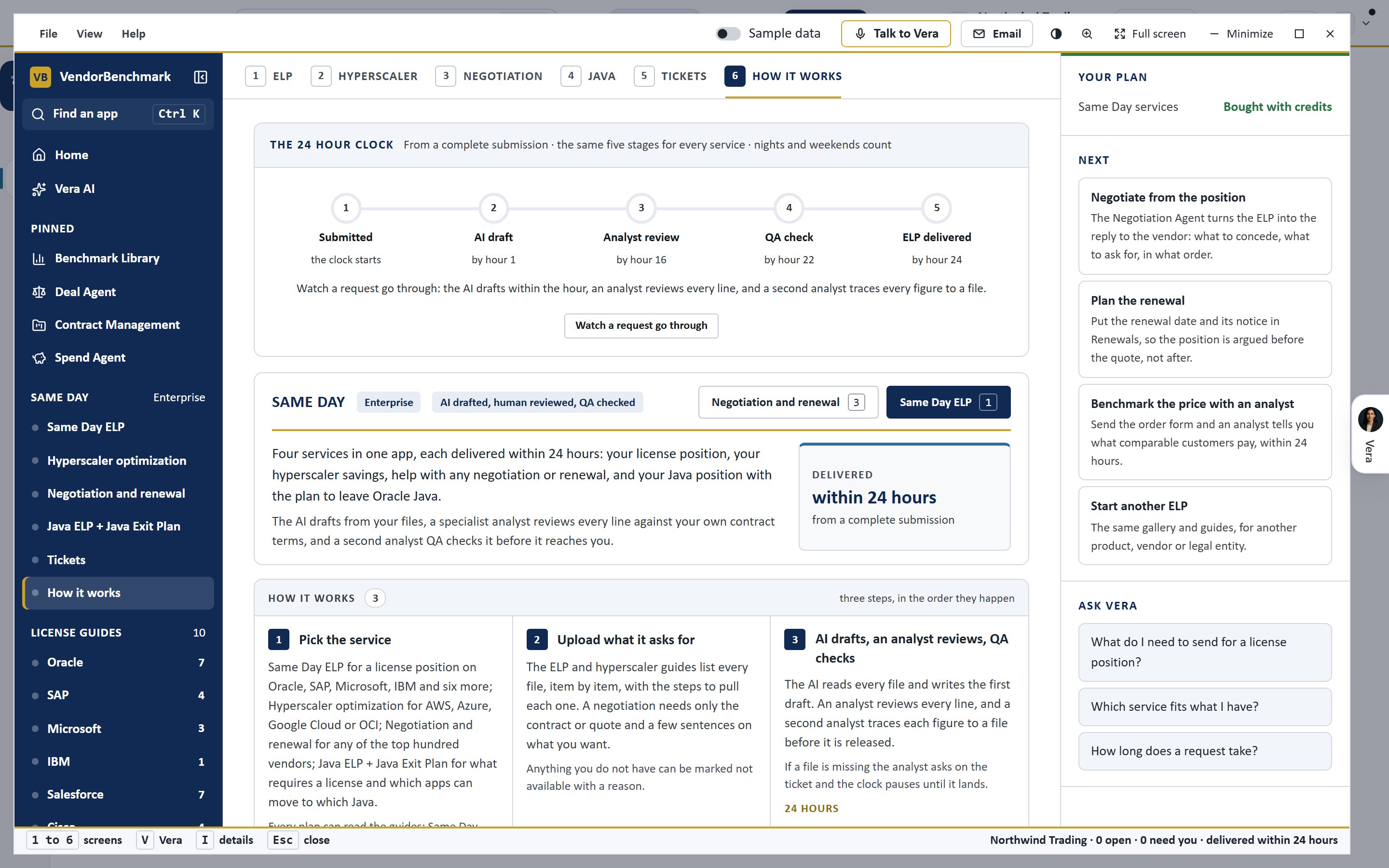Click the Find an app search field

pos(118,114)
